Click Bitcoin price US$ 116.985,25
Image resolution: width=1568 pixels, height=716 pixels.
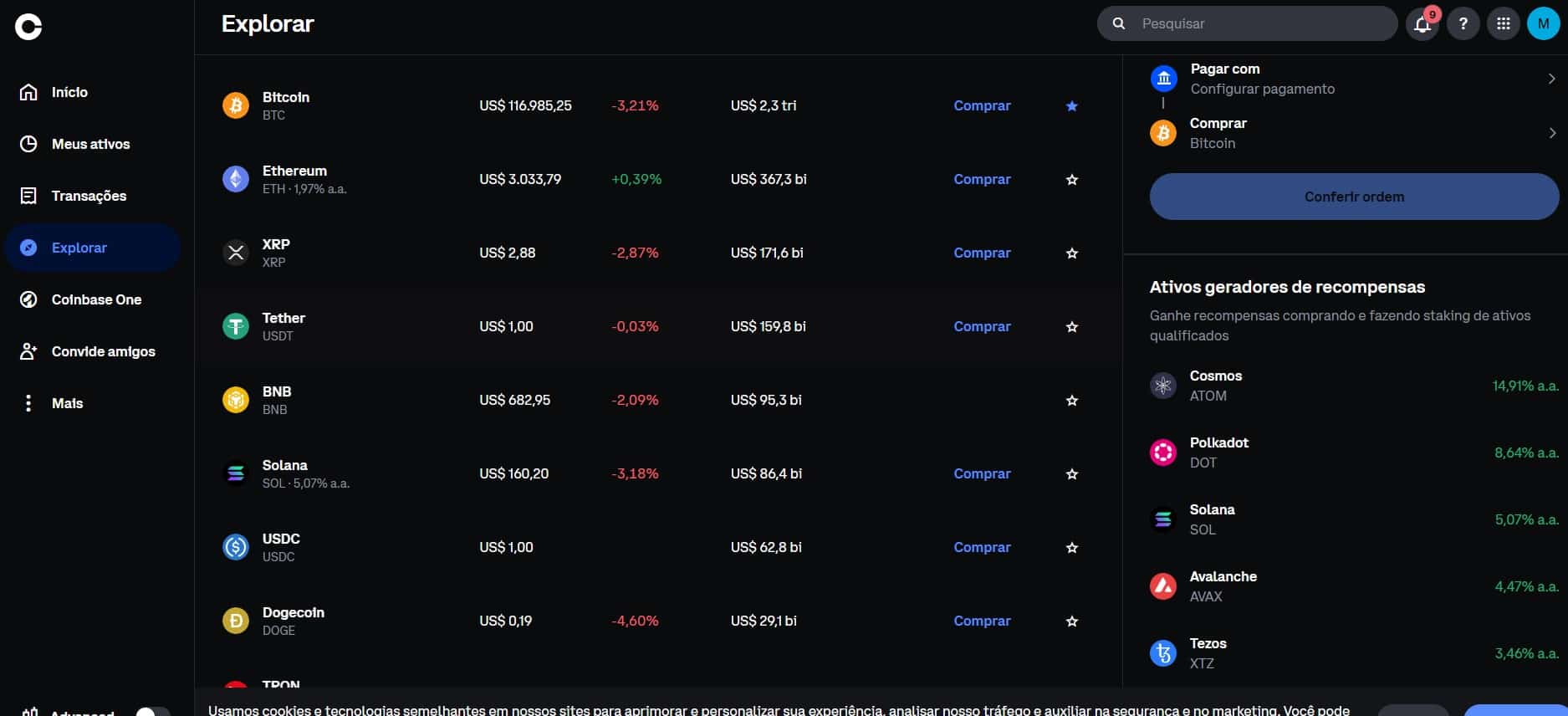pyautogui.click(x=525, y=105)
